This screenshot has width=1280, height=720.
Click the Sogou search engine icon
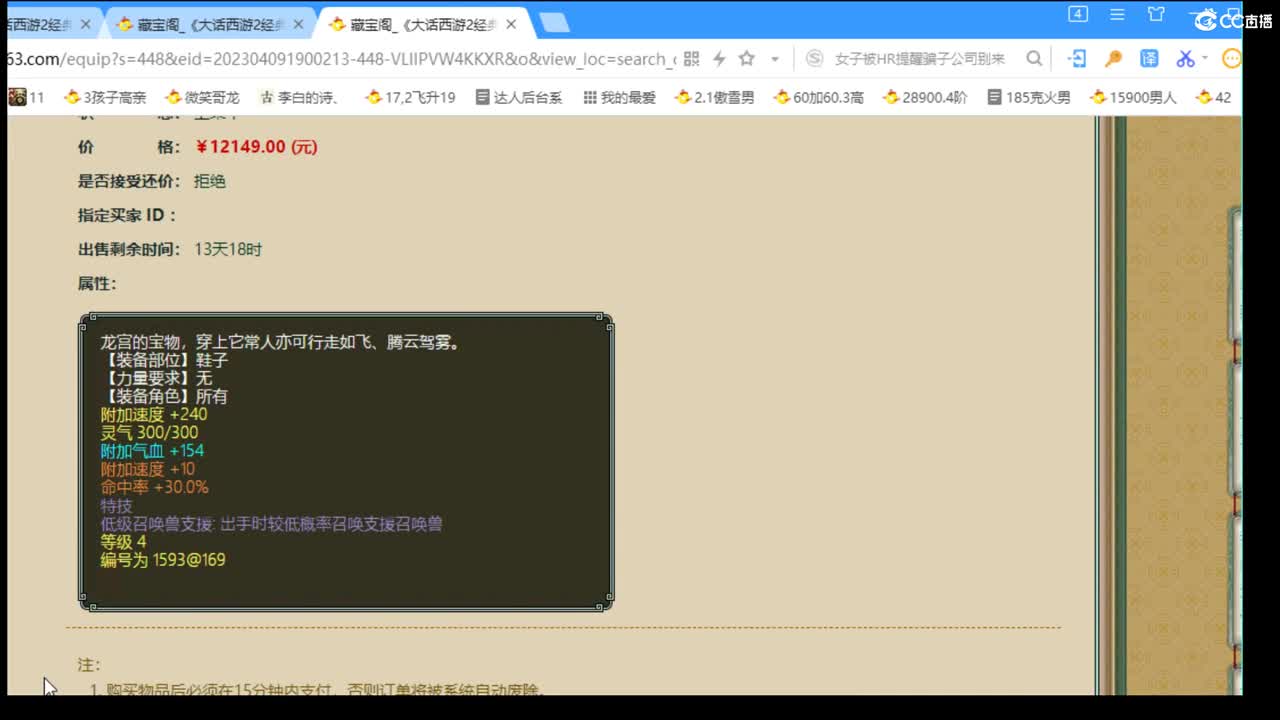click(x=815, y=59)
